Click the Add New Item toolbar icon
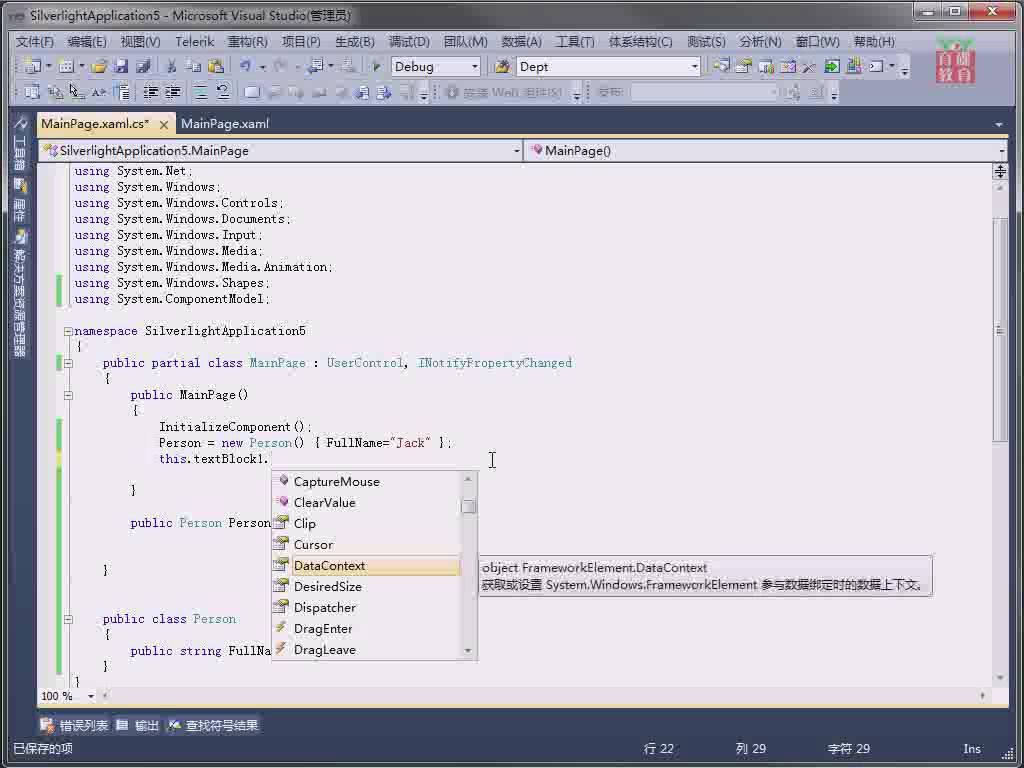Screen dimensions: 1024x768 65,66
